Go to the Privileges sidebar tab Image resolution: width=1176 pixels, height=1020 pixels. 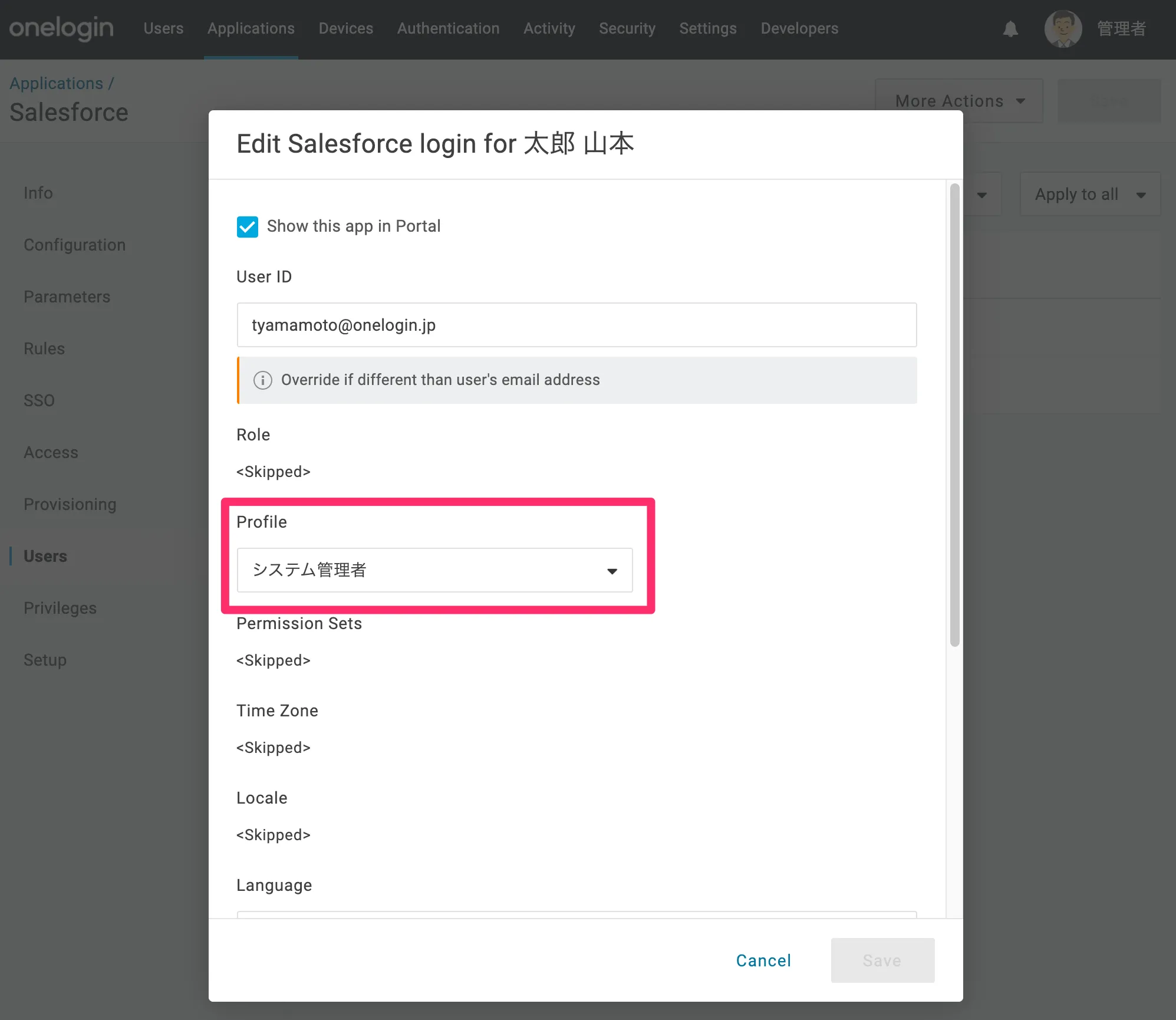(x=60, y=608)
